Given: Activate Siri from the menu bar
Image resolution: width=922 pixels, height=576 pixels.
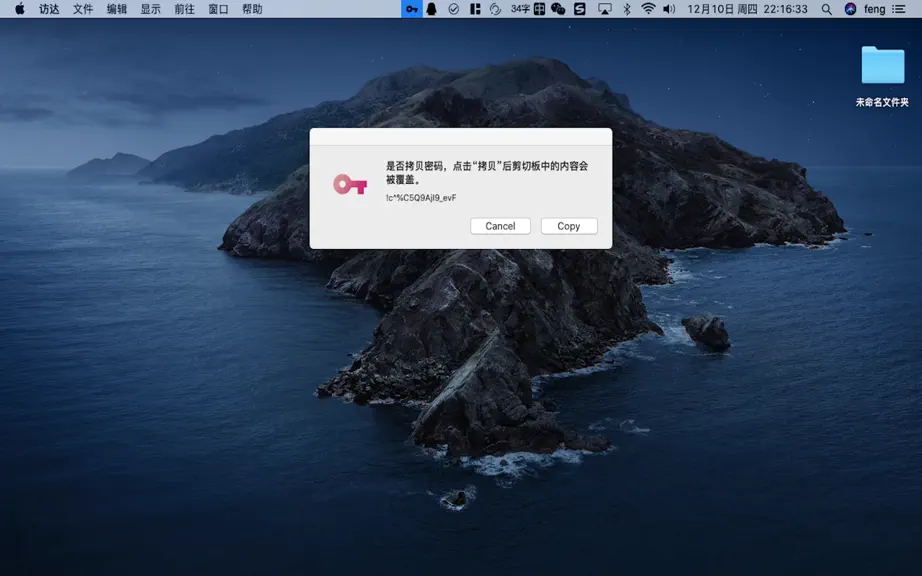Looking at the screenshot, I should [850, 9].
